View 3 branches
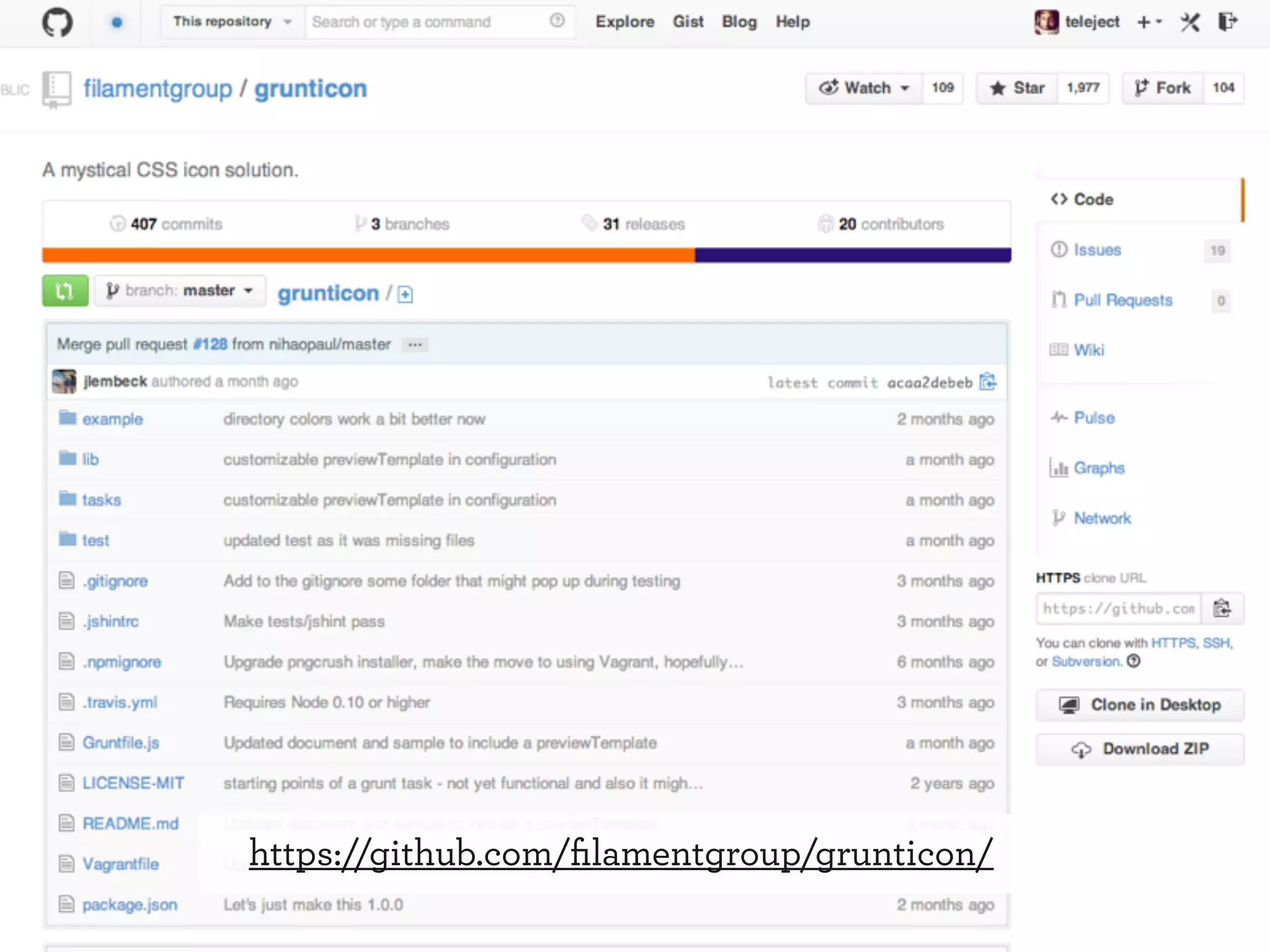 [x=402, y=224]
